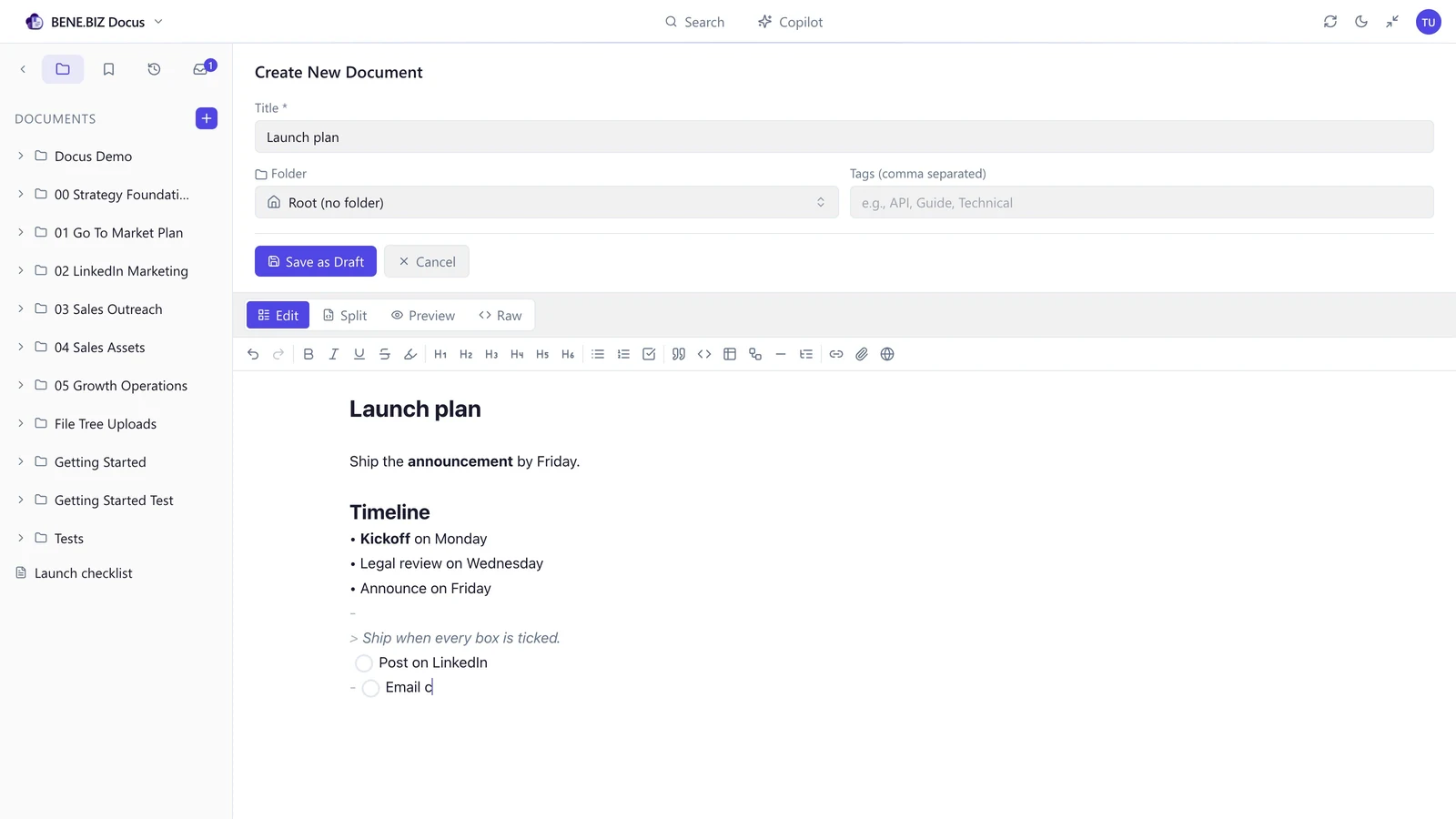
Task: Undo the last edit
Action: [253, 354]
